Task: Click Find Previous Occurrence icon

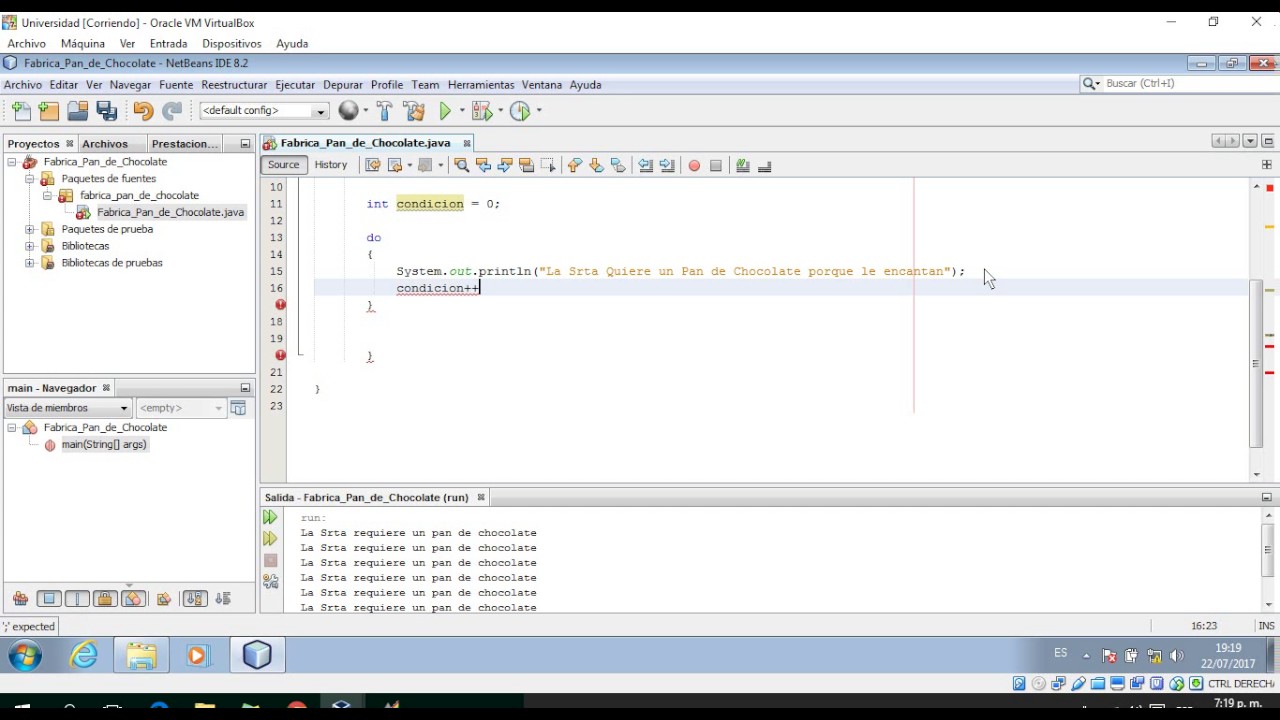Action: pos(483,165)
